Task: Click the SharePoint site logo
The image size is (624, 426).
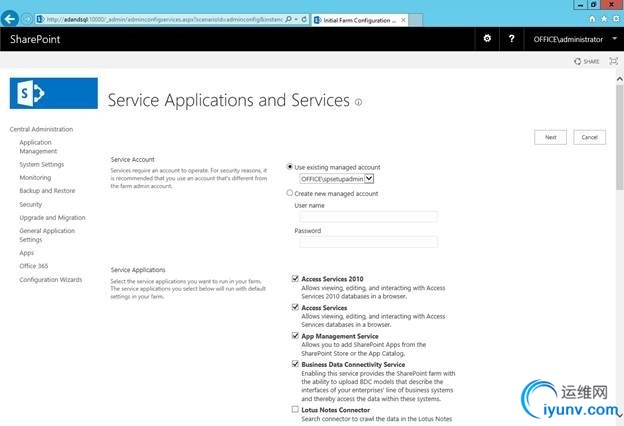Action: 54,93
